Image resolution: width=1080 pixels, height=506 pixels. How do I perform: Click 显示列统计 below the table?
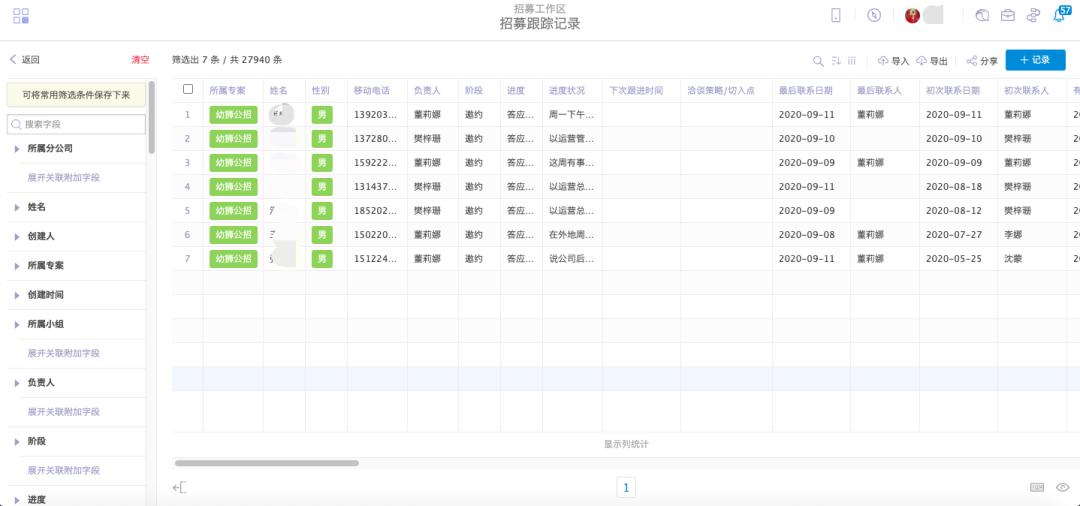626,444
